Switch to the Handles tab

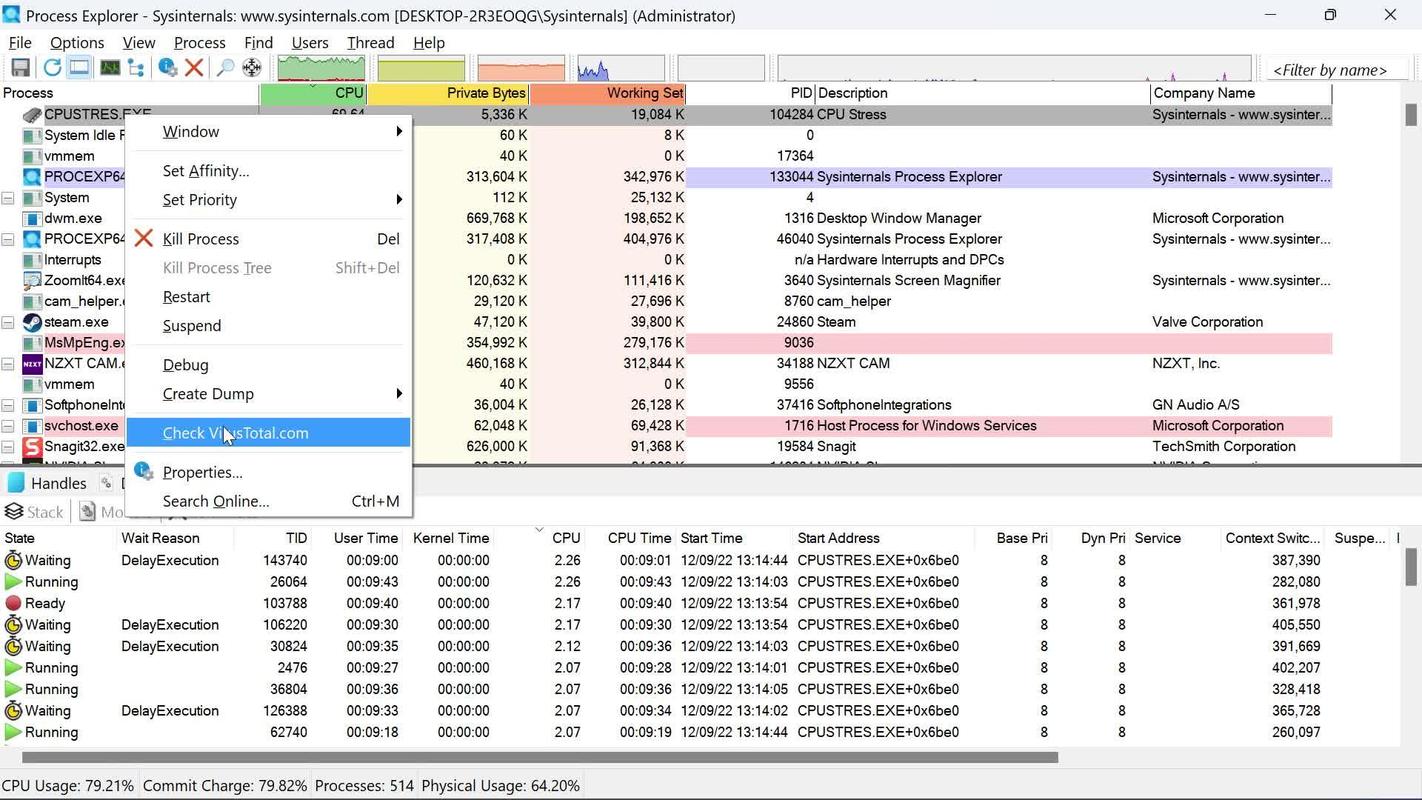[x=48, y=483]
